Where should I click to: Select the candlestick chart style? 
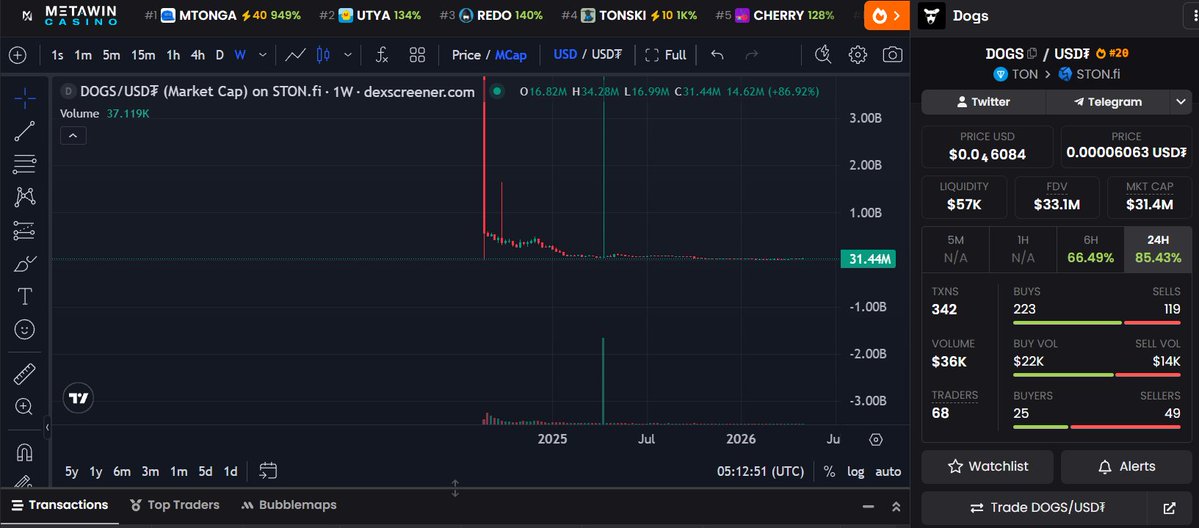coord(323,55)
